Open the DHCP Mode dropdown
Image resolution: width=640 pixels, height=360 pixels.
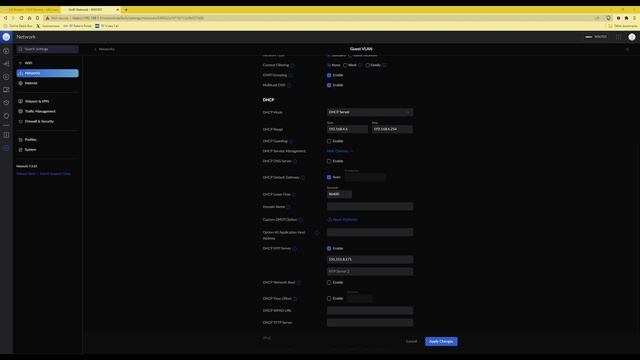pos(370,112)
